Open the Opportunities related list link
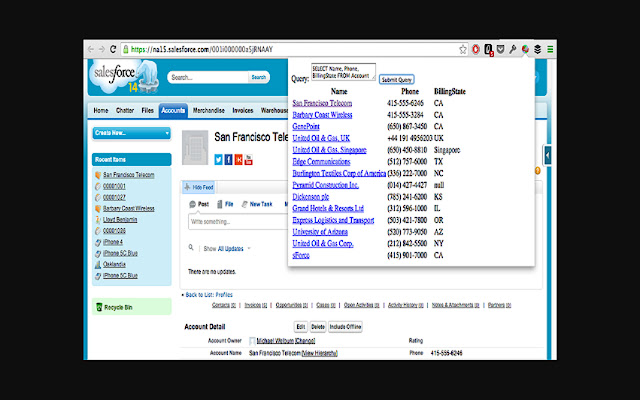 pos(291,305)
